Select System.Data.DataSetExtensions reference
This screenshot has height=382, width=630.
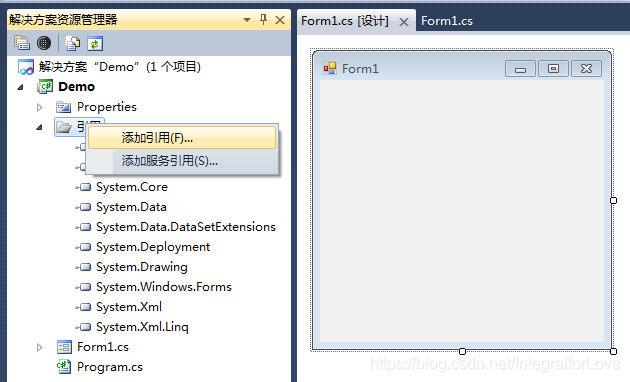(186, 227)
